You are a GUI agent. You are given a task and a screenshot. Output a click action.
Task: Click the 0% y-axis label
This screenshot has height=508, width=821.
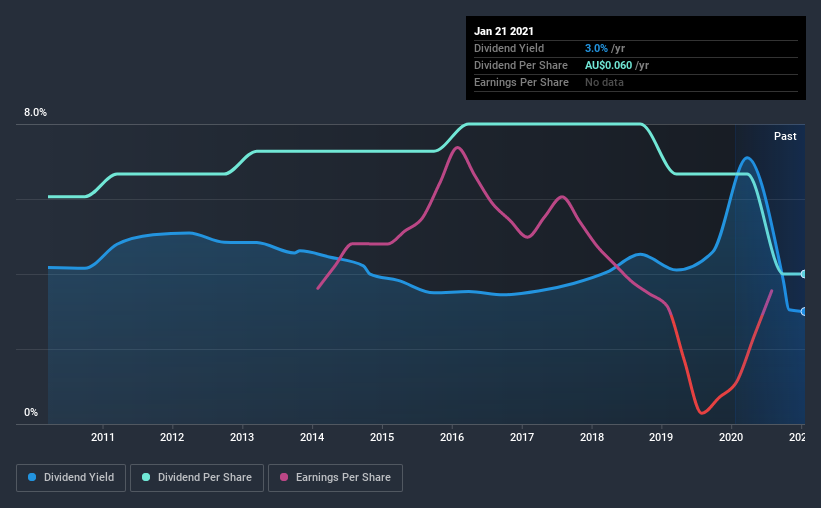pos(31,413)
